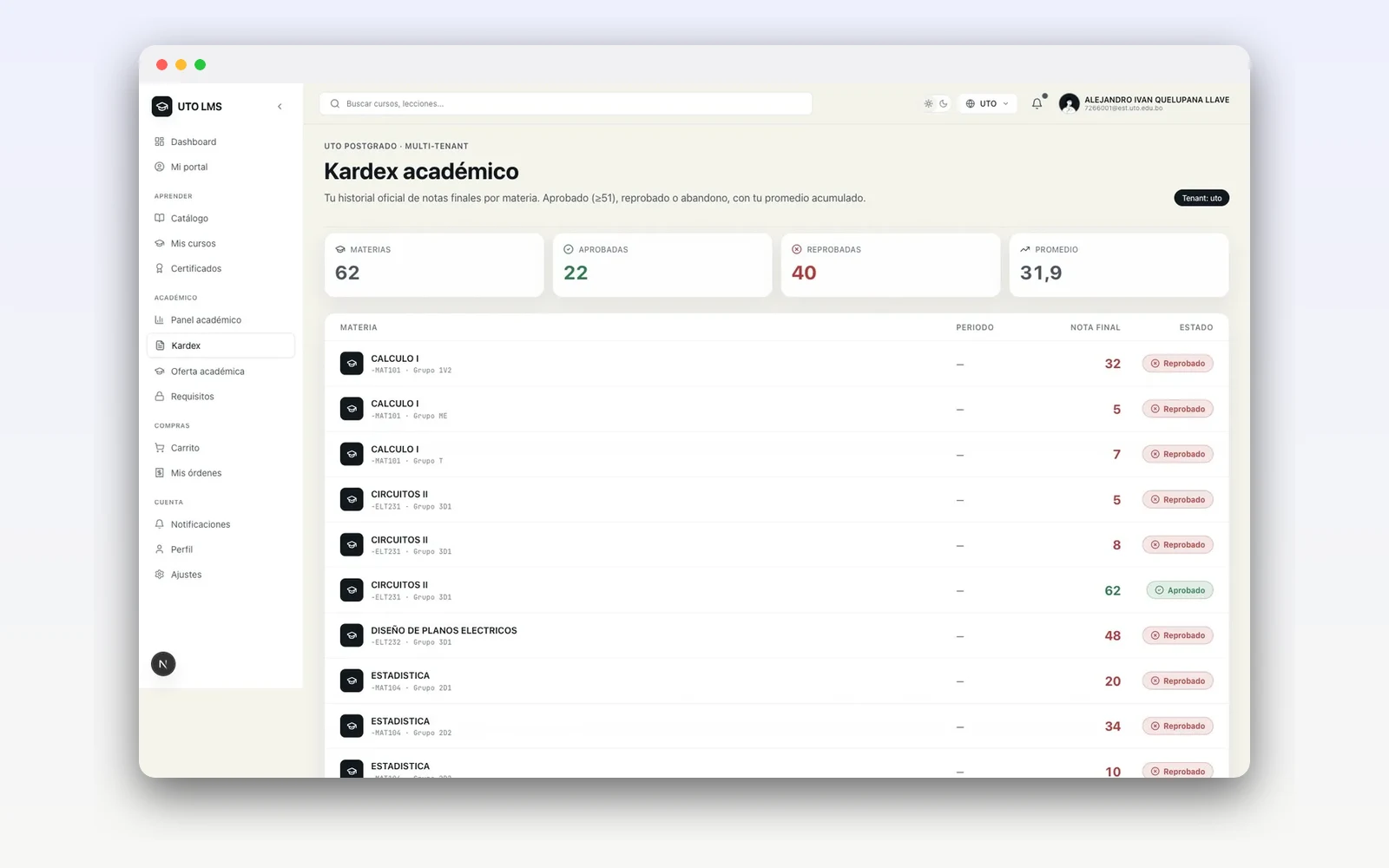The height and width of the screenshot is (868, 1389).
Task: Click the nota final 34 value
Action: click(x=1112, y=727)
